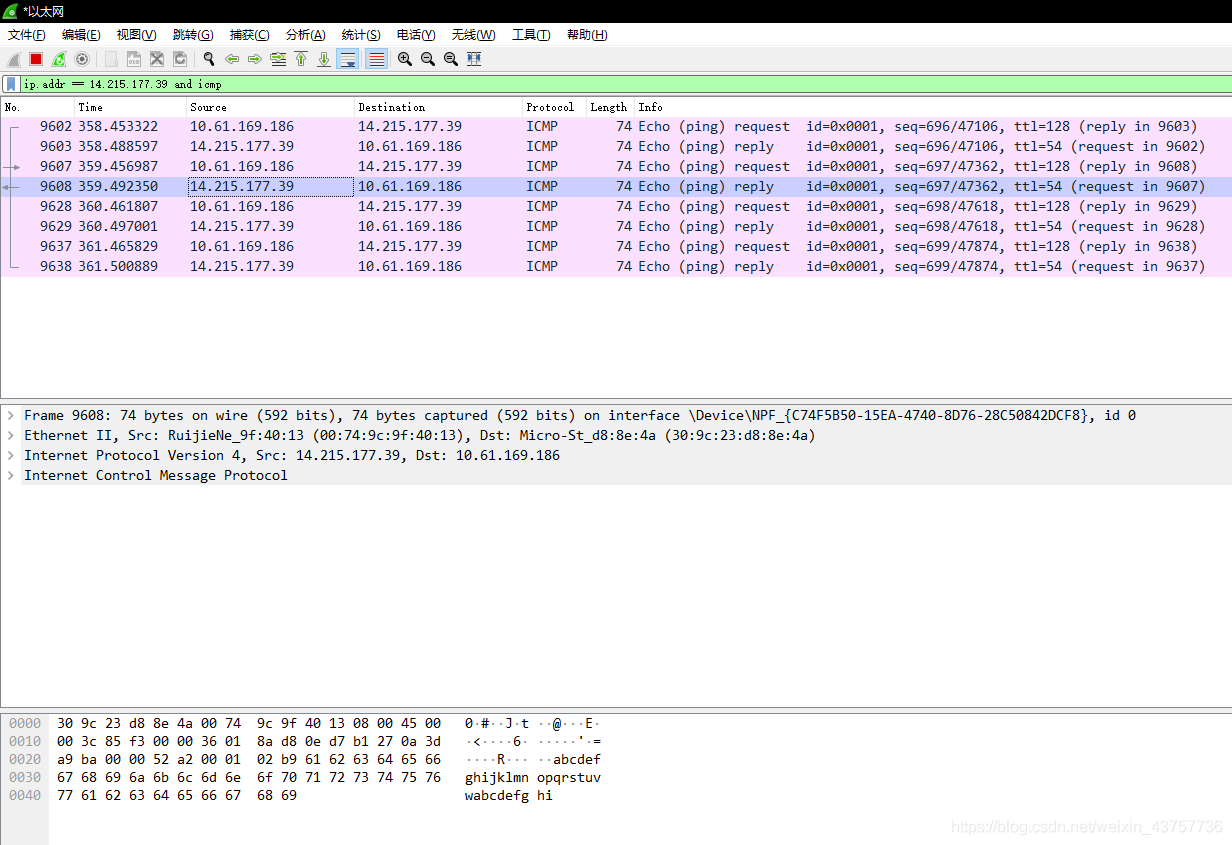1232x845 pixels.
Task: Click the save capture file icon
Action: [134, 59]
